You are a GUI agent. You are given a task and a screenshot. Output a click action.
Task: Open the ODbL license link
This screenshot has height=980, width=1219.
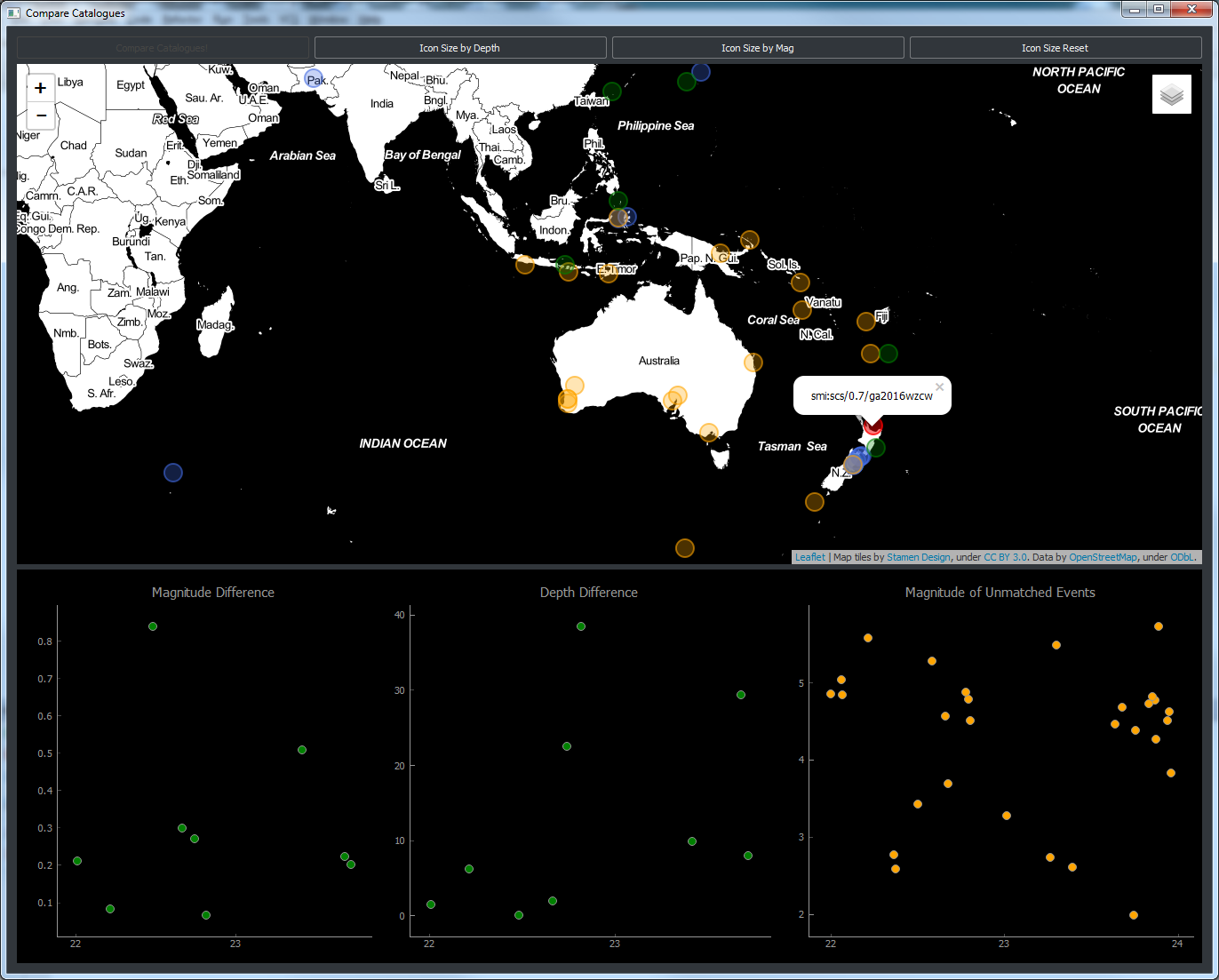point(1183,557)
